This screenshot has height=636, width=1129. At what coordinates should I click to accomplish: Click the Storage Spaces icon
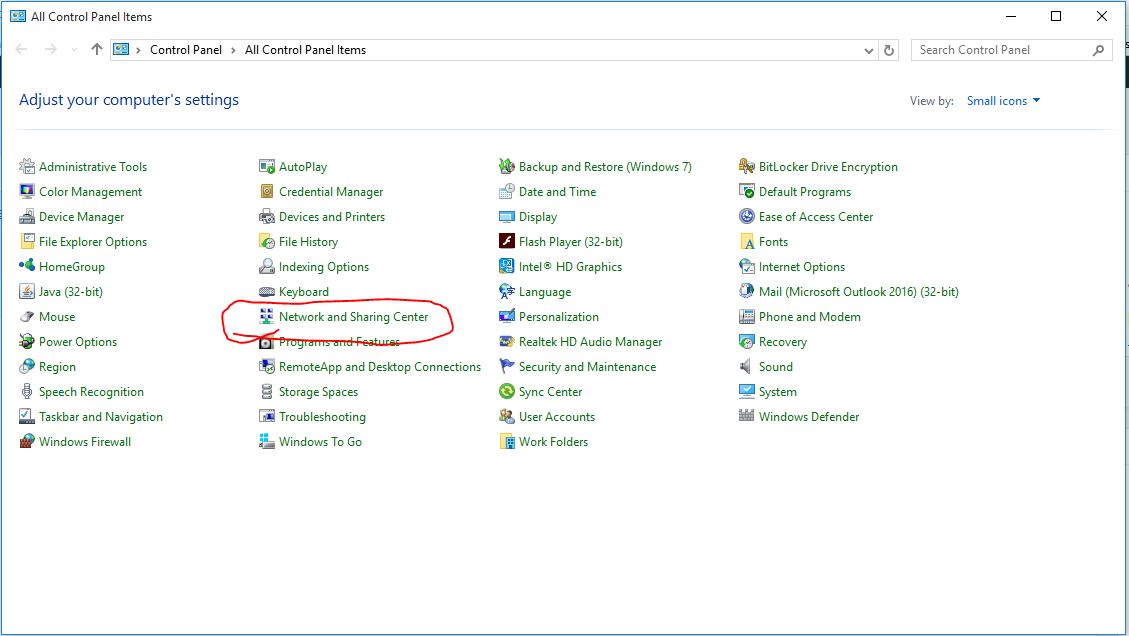point(266,392)
